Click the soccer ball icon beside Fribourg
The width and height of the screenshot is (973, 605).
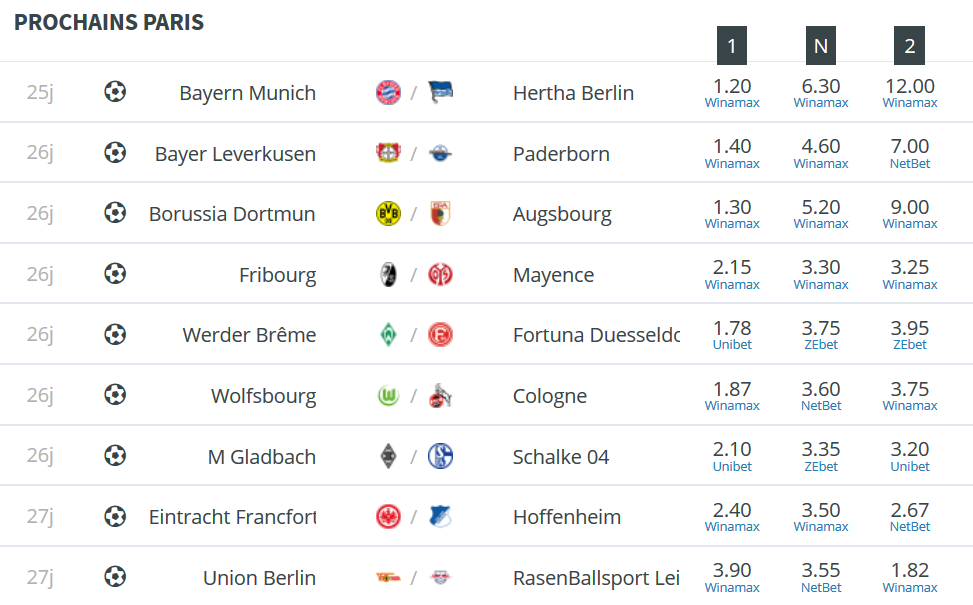coord(115,274)
